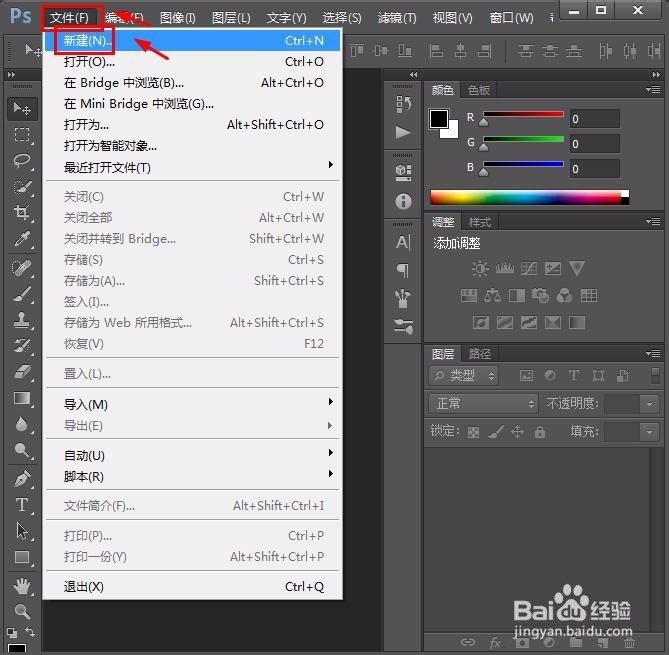
Task: Select the Quick Selection tool
Action: coord(22,187)
